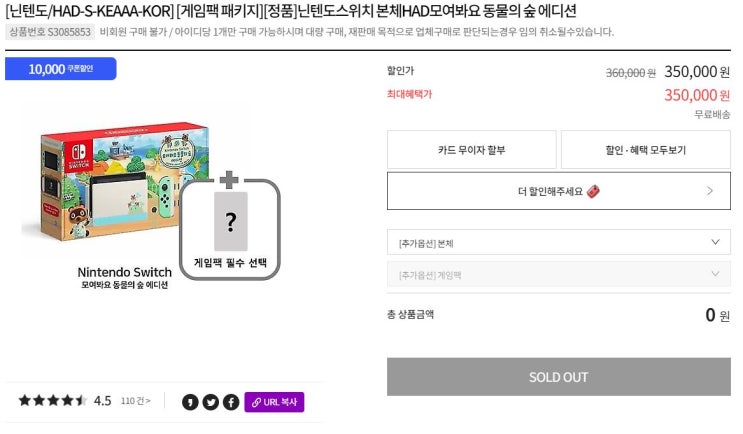Open the 게임팩 additional option dropdown
This screenshot has width=743, height=434.
[x=559, y=274]
